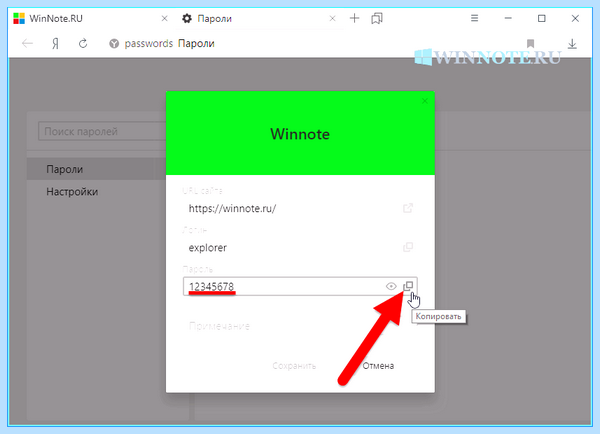The width and height of the screenshot is (600, 434).
Task: Switch to the WinNote.RU tab
Action: [90, 18]
